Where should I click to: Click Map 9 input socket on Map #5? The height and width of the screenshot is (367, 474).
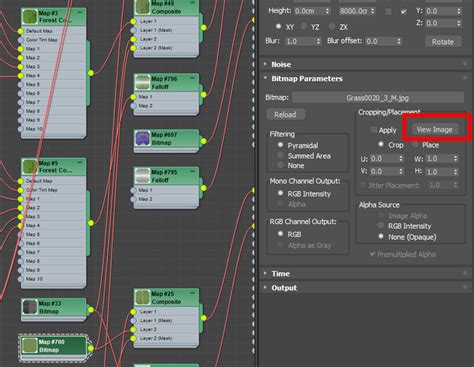point(21,270)
